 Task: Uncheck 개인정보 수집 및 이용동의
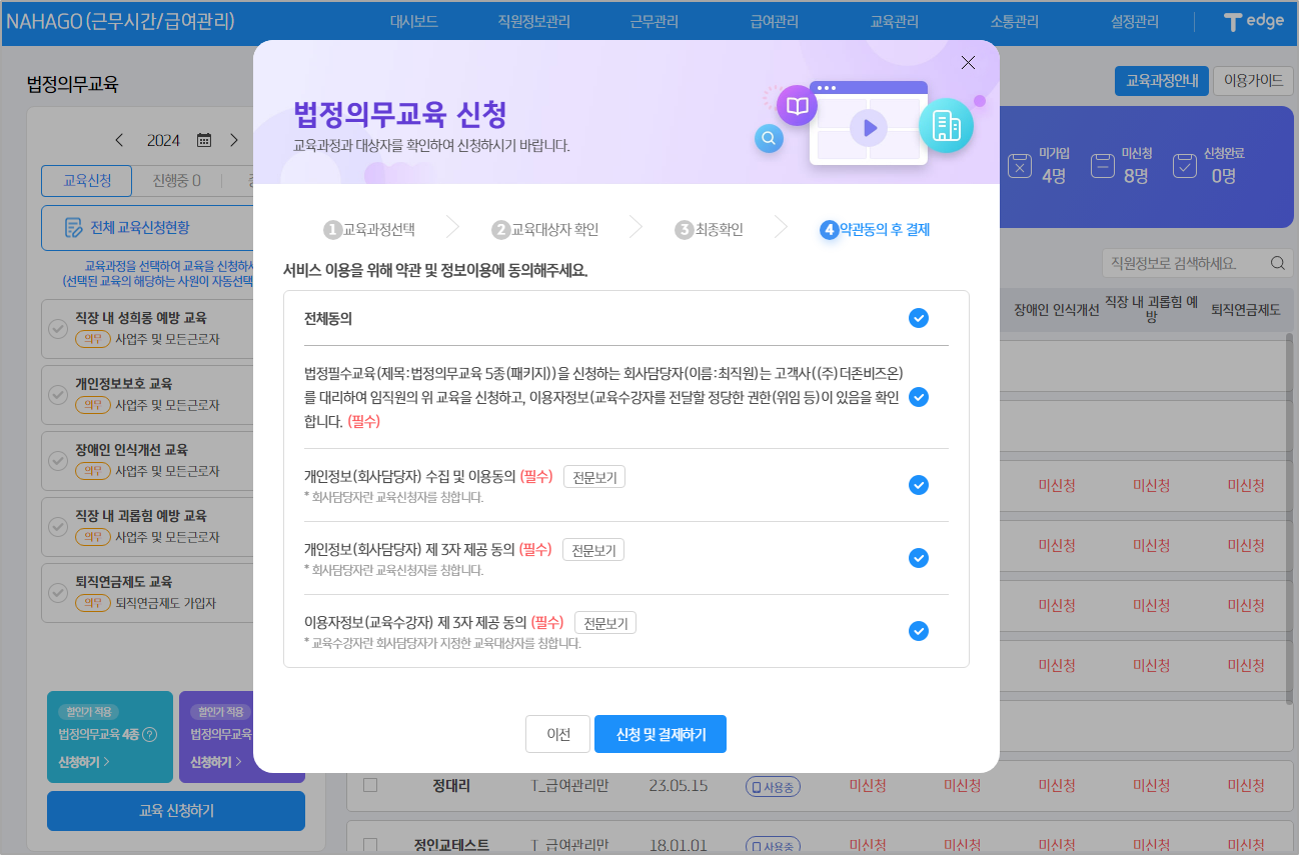click(918, 485)
